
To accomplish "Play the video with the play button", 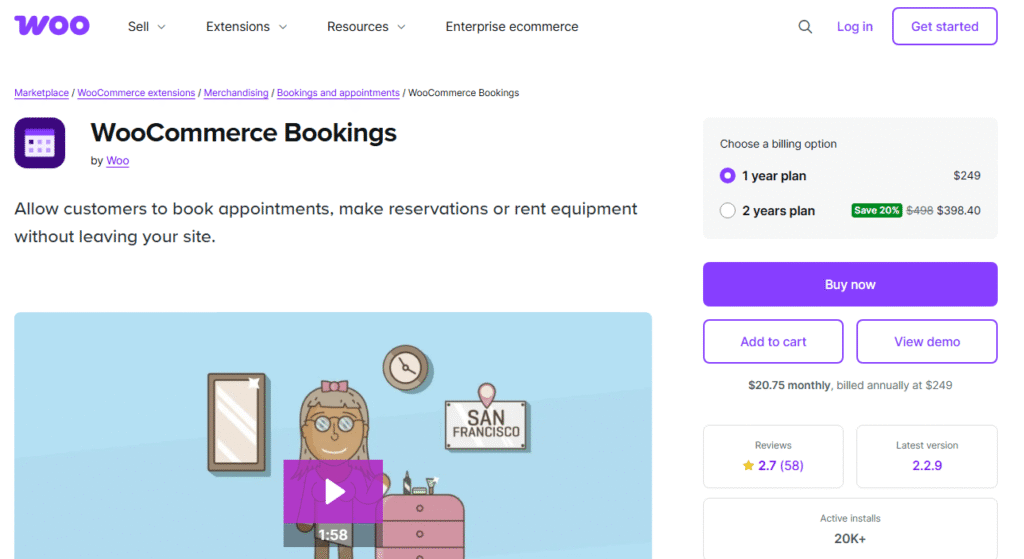I will coord(333,491).
